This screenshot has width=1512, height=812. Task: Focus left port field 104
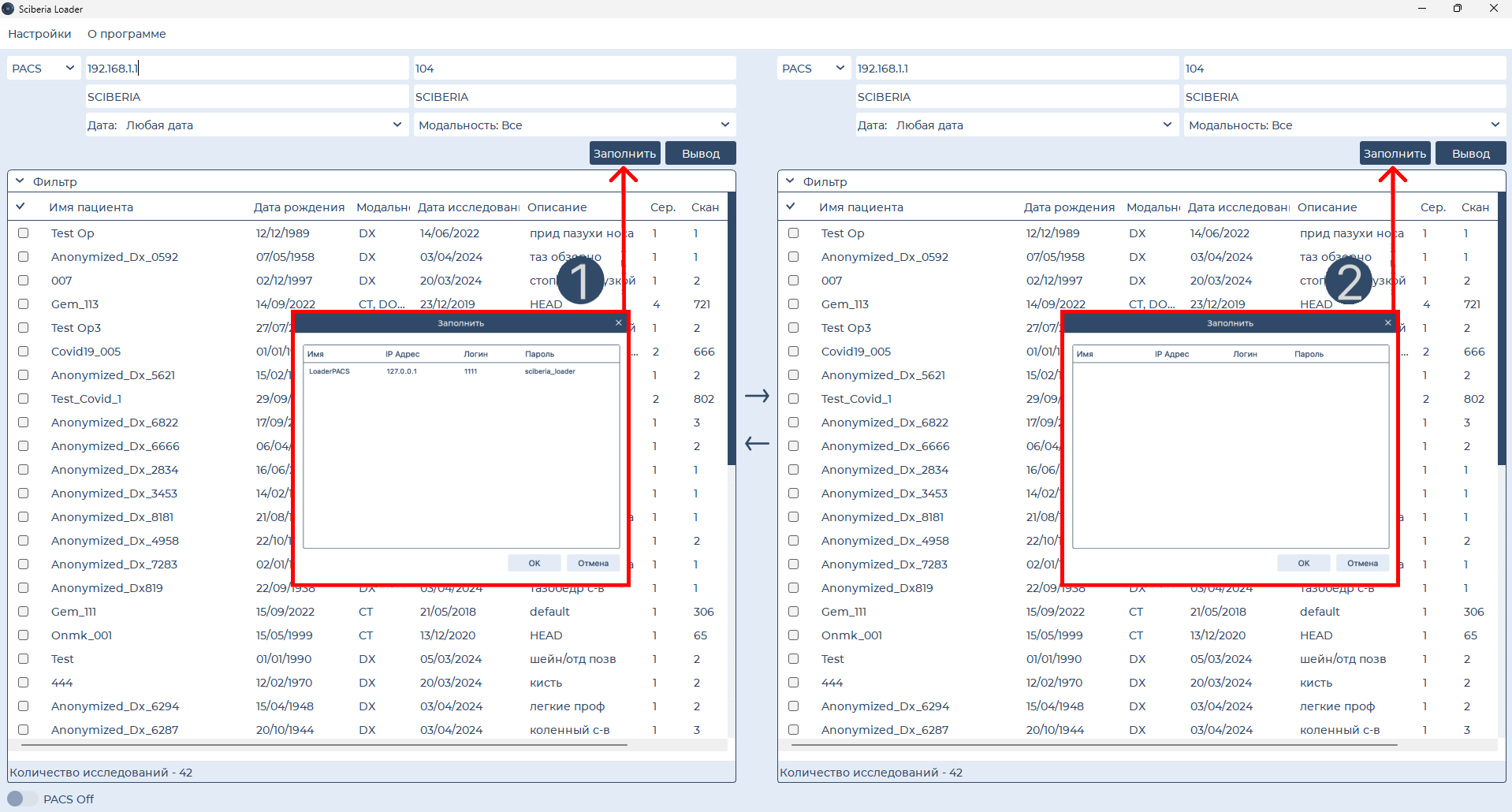(x=575, y=69)
